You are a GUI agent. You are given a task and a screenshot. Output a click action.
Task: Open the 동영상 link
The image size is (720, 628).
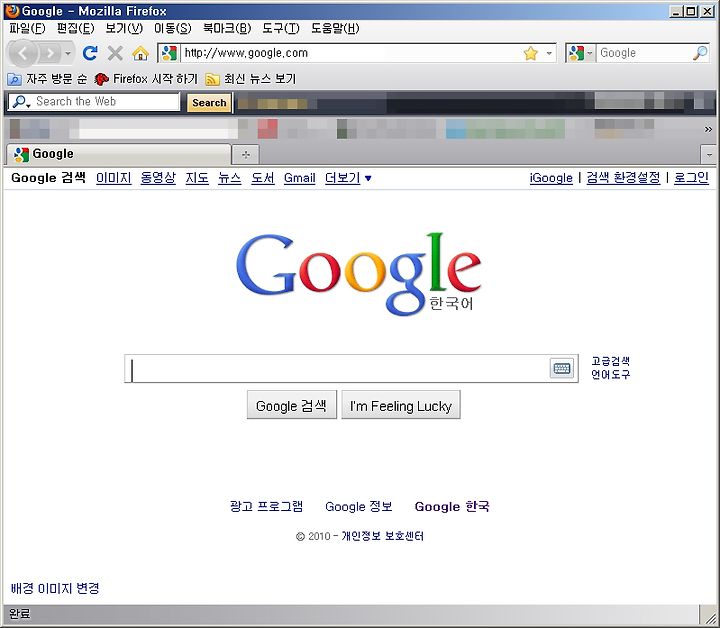click(x=158, y=178)
